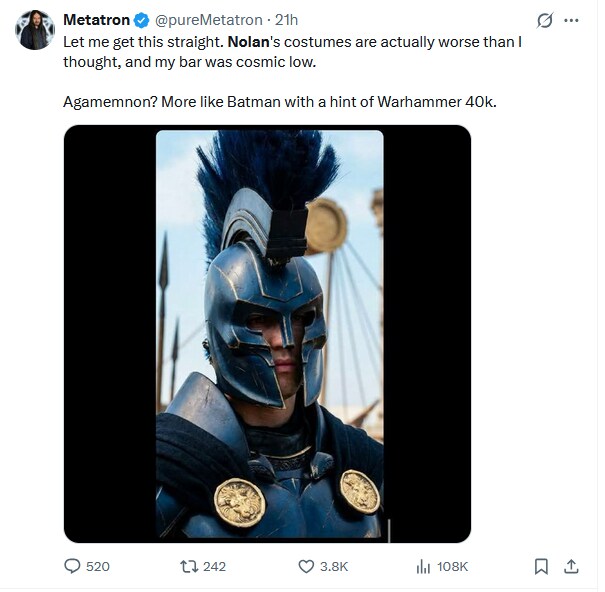Click the 21h post timestamp
605x592 pixels.
pyautogui.click(x=287, y=20)
